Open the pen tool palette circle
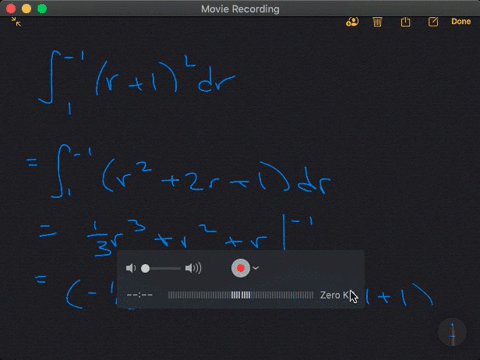 tap(452, 332)
